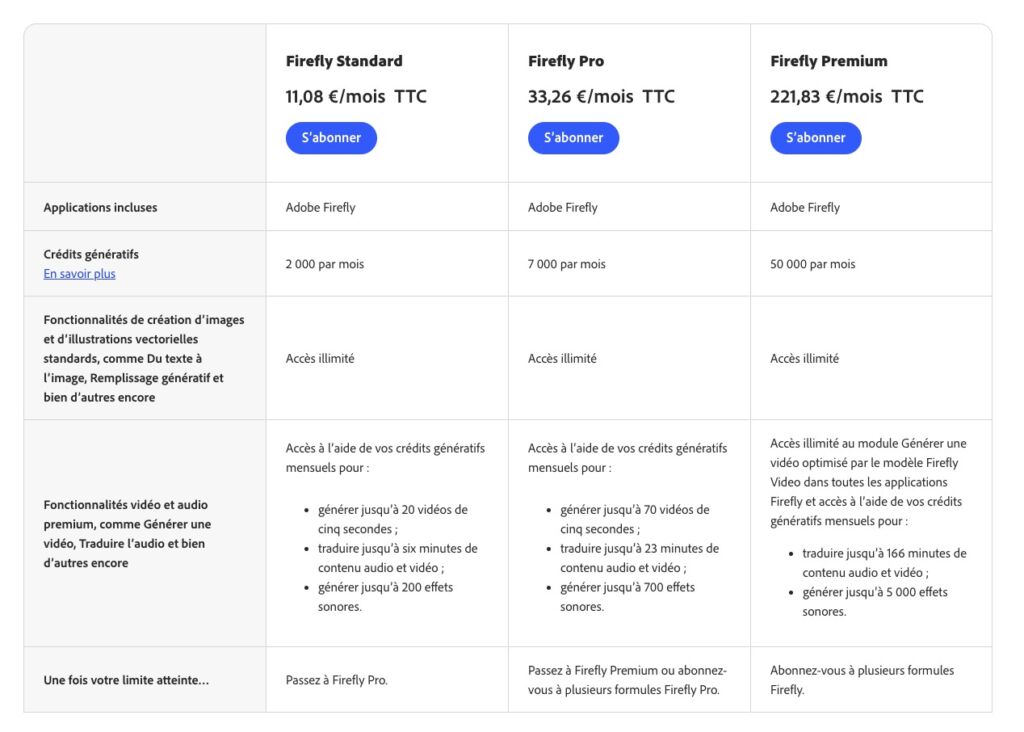Select the 7 000 par mois cell
The image size is (1024, 732).
click(x=567, y=264)
